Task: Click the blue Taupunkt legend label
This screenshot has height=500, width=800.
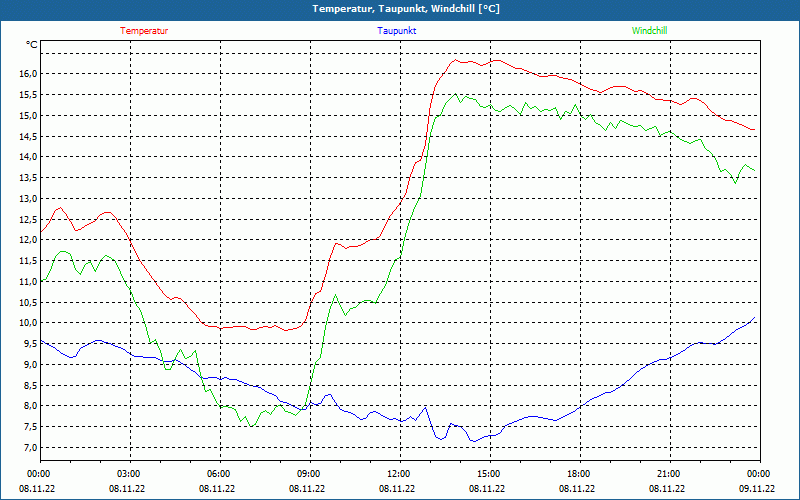Action: (396, 31)
